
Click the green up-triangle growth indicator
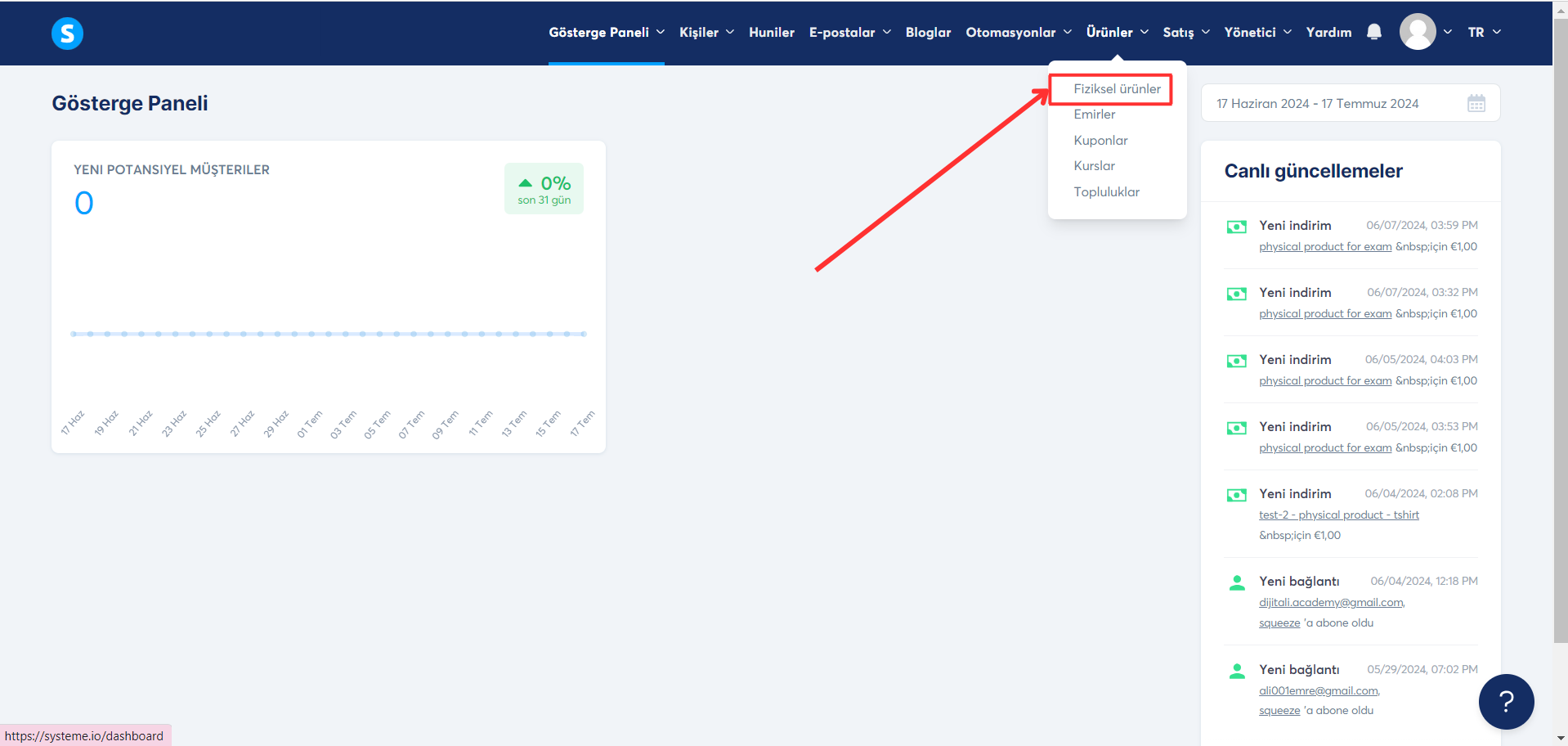(x=525, y=183)
